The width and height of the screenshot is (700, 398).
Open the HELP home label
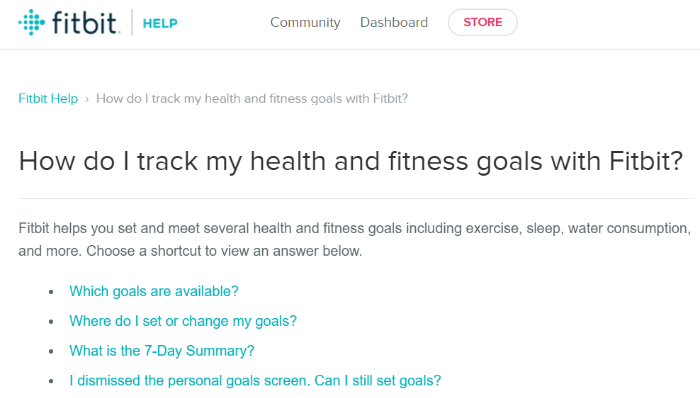[160, 23]
